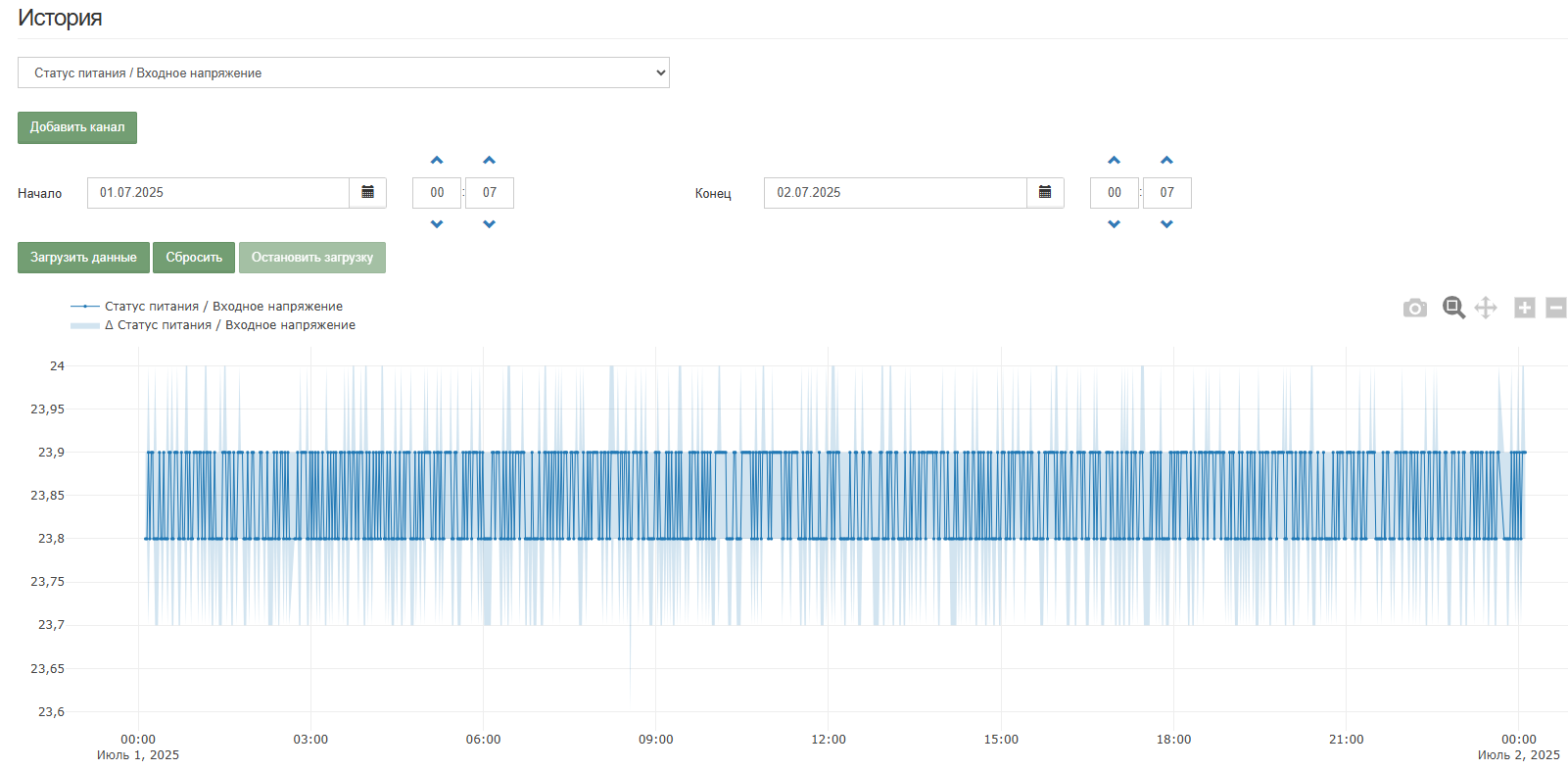Click Остановить загрузку button
The height and width of the screenshot is (770, 1568).
pos(312,258)
